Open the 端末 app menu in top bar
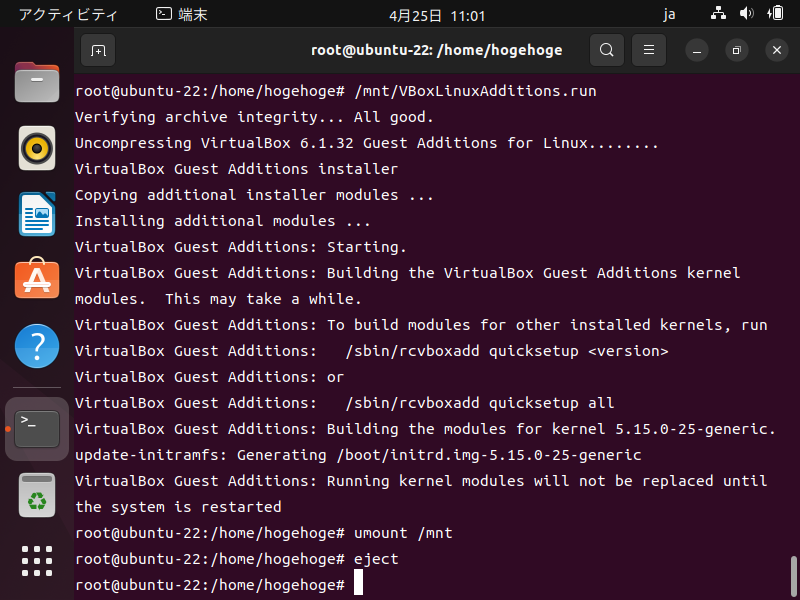 point(182,15)
